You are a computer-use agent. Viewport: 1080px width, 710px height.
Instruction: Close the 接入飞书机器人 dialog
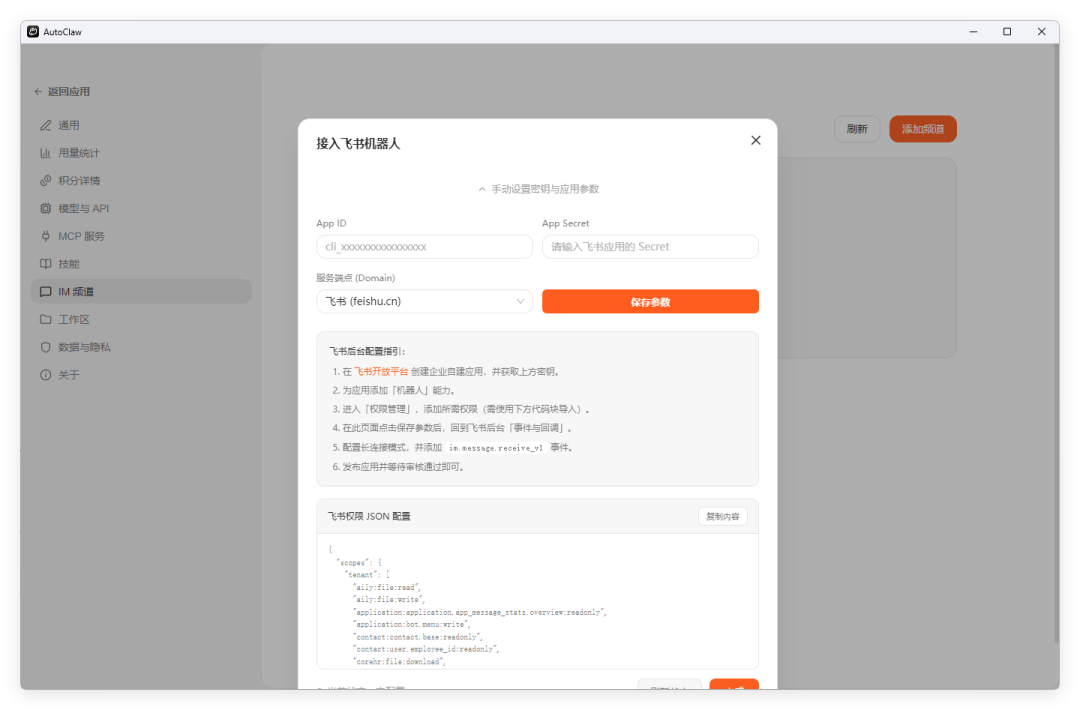coord(756,140)
